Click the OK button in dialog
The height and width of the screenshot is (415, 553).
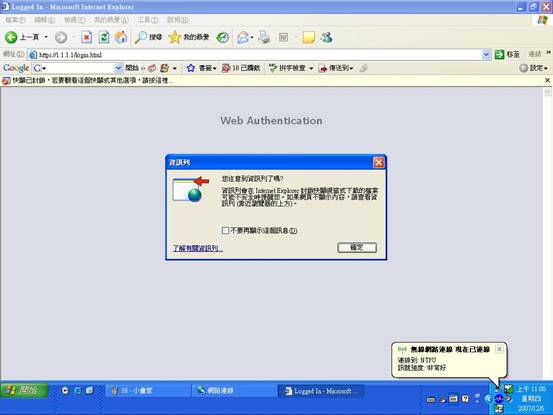coord(357,248)
